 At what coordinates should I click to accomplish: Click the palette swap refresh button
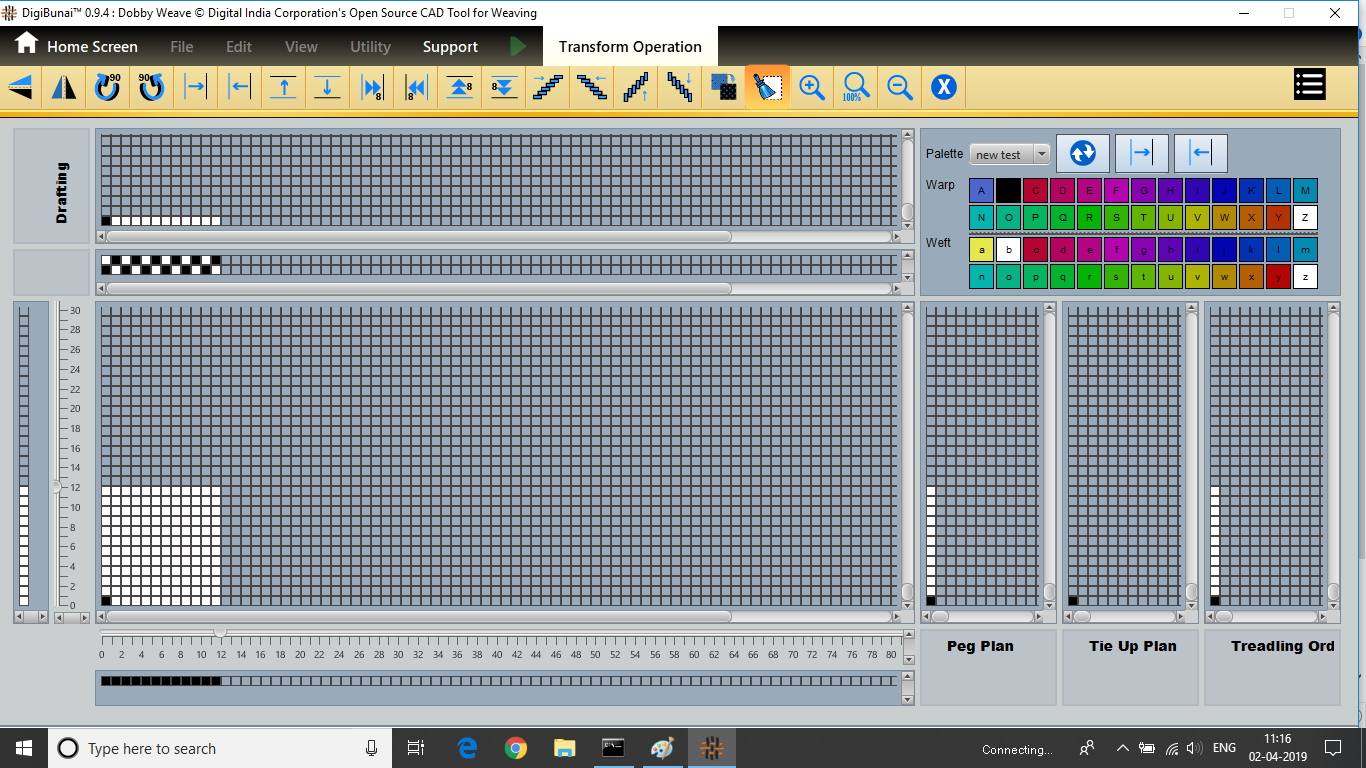pos(1082,154)
